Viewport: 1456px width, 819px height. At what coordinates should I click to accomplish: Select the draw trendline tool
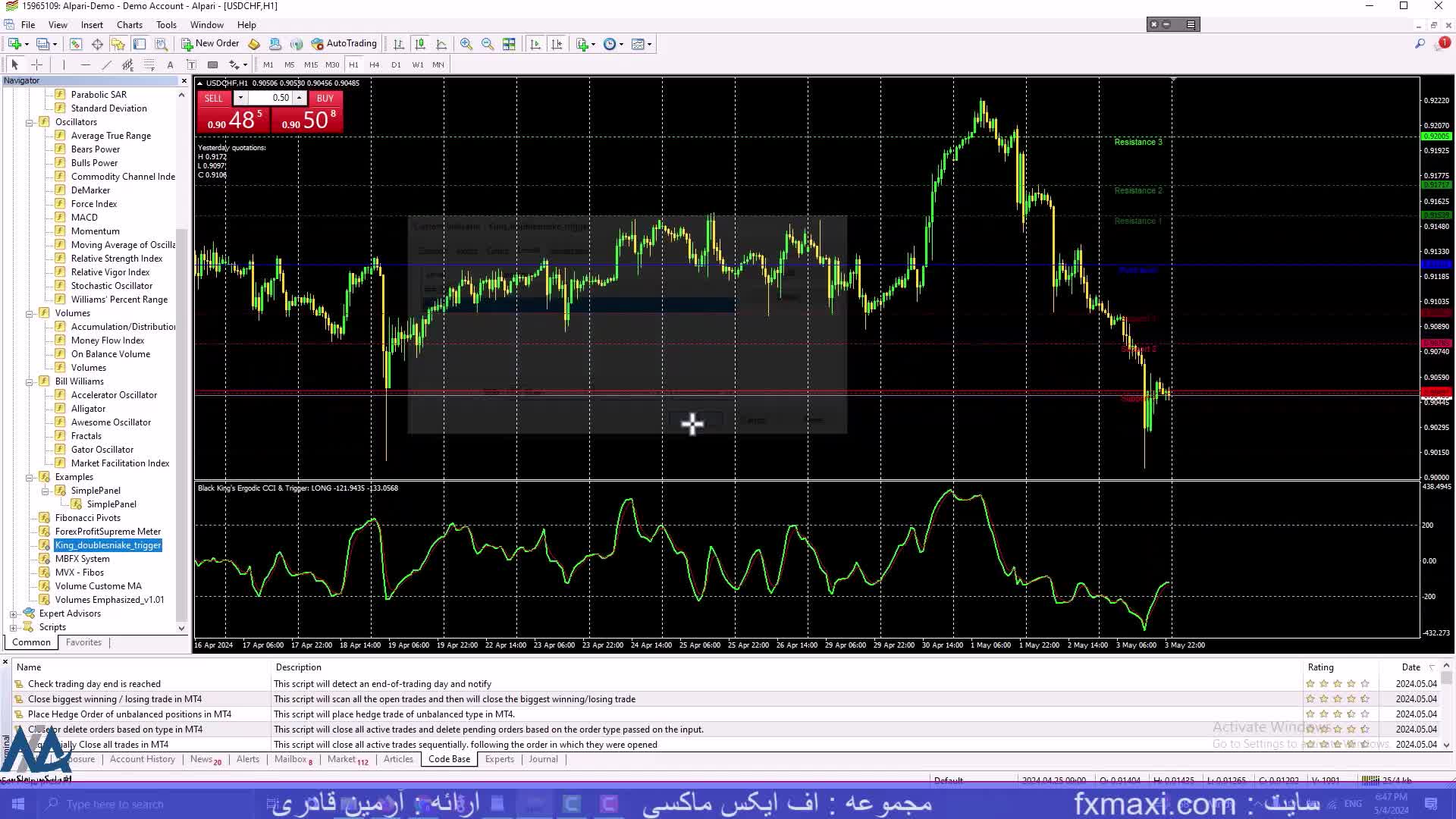106,64
